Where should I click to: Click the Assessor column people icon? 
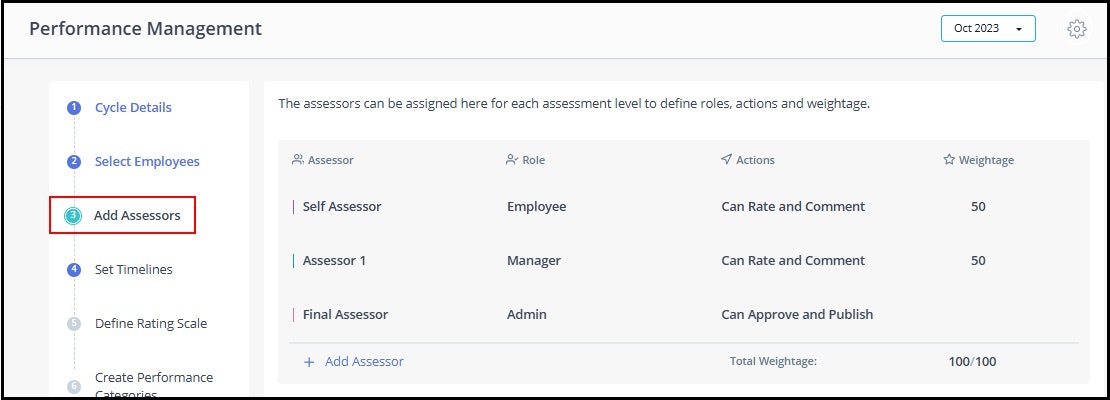pos(297,160)
